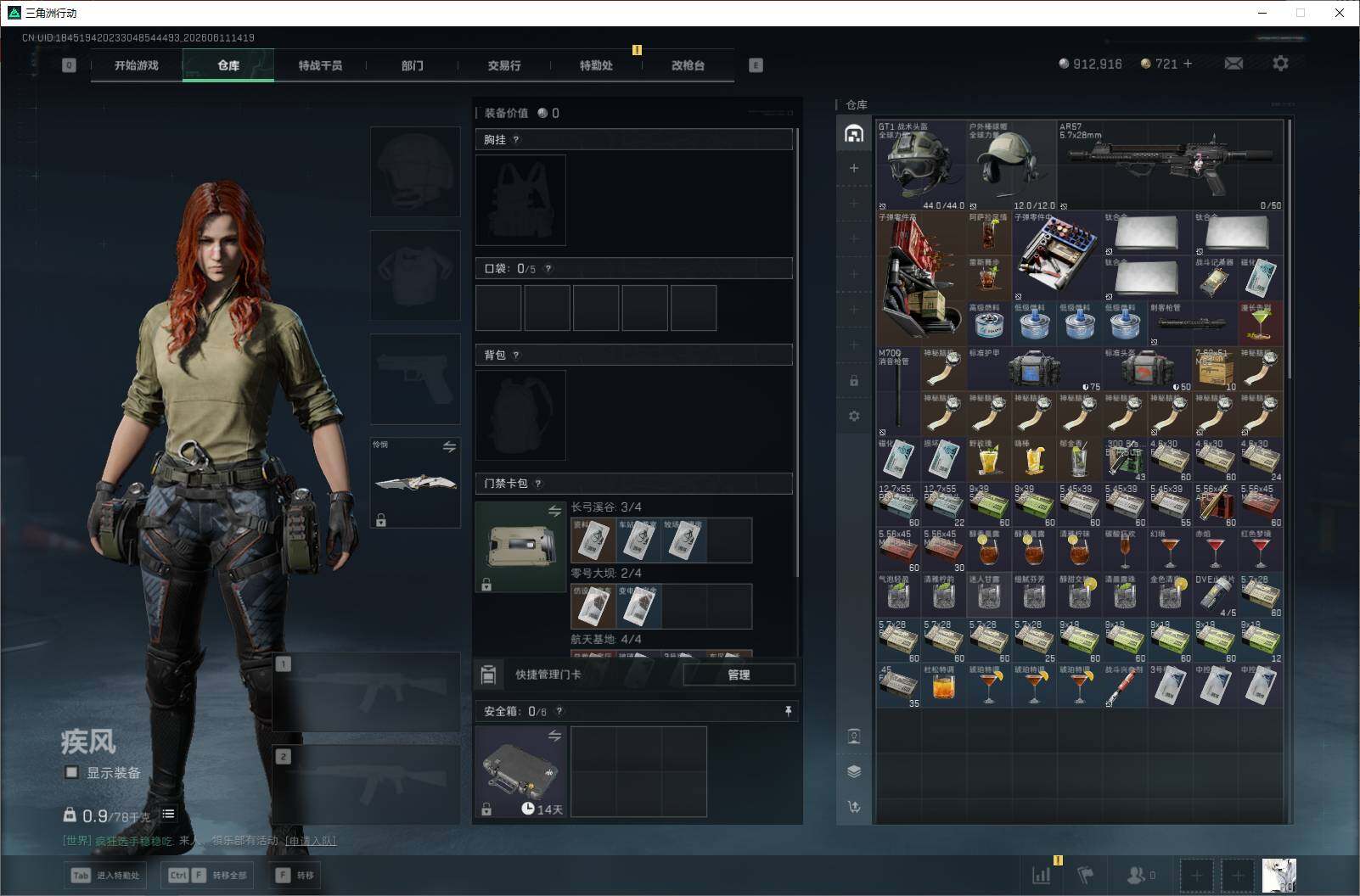Select the main warehouse page icon

(854, 133)
